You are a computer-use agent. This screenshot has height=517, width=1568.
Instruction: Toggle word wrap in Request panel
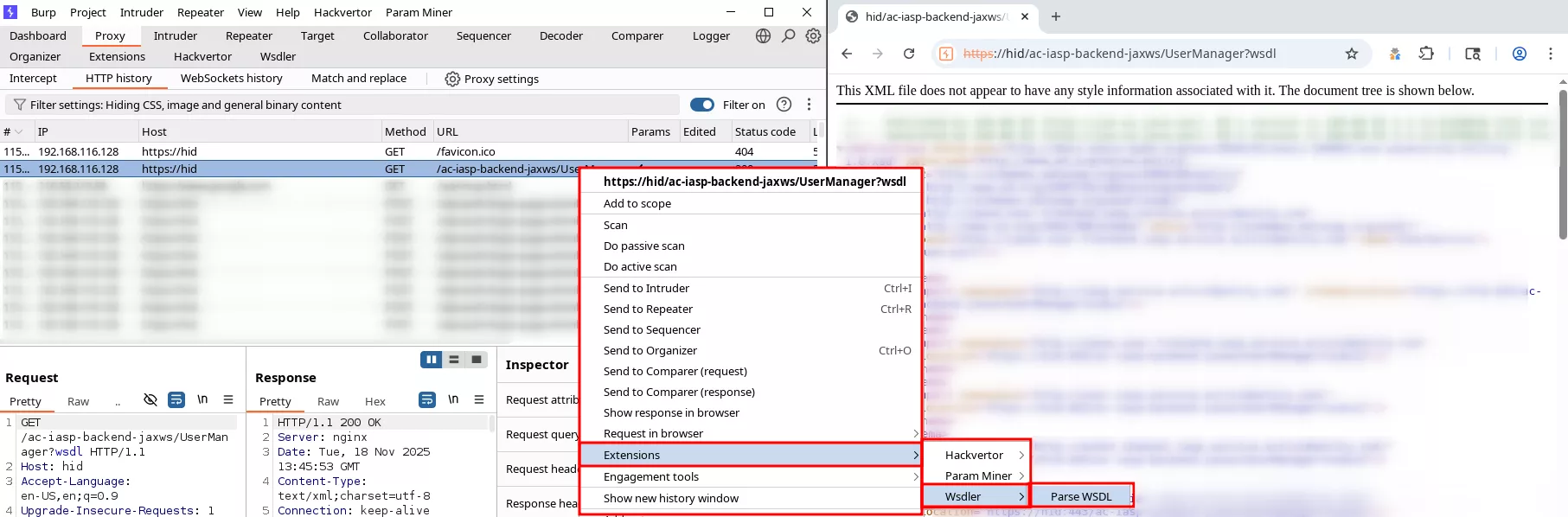pyautogui.click(x=176, y=399)
